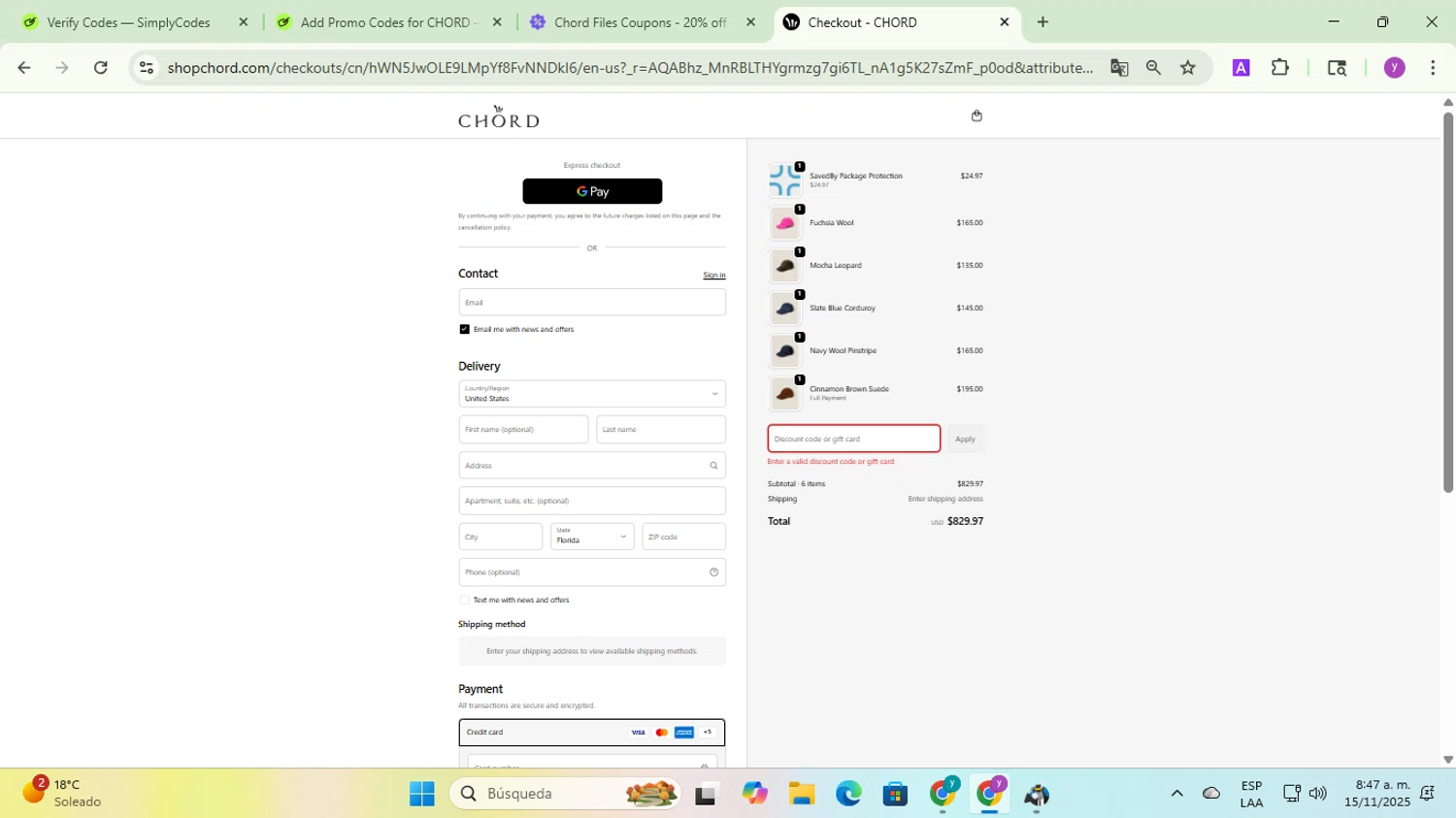1456x818 pixels.
Task: Click the Mastercard icon
Action: [661, 733]
